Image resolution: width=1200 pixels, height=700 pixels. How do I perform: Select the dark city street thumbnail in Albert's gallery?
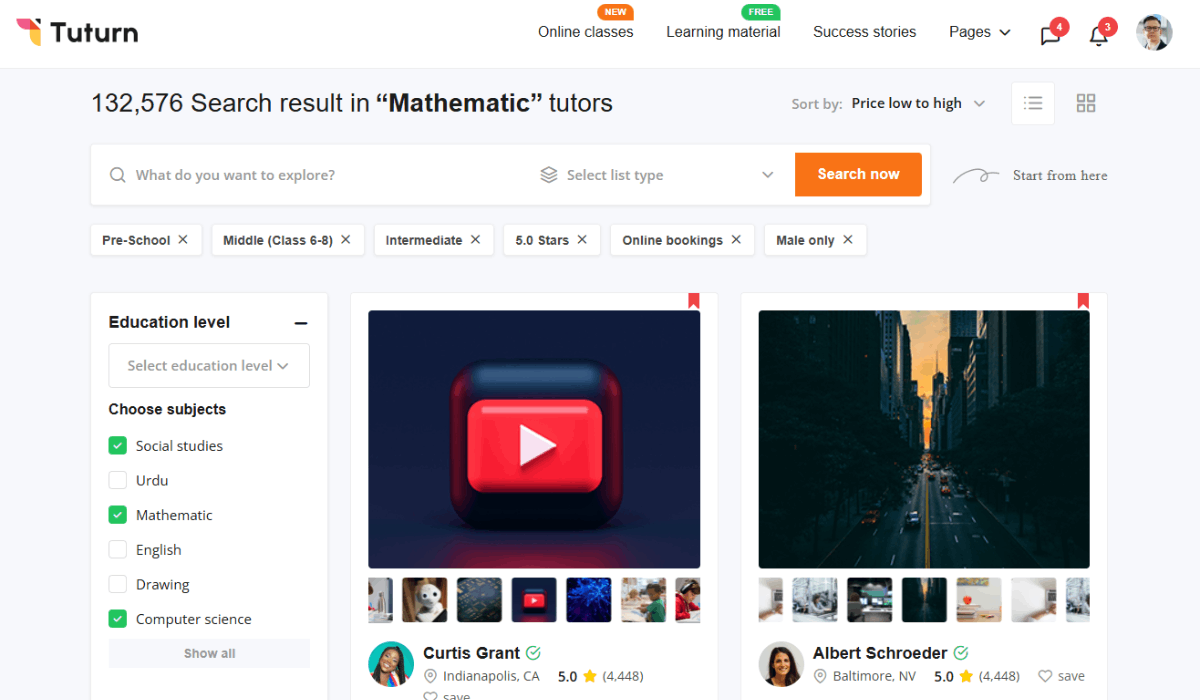(x=924, y=600)
